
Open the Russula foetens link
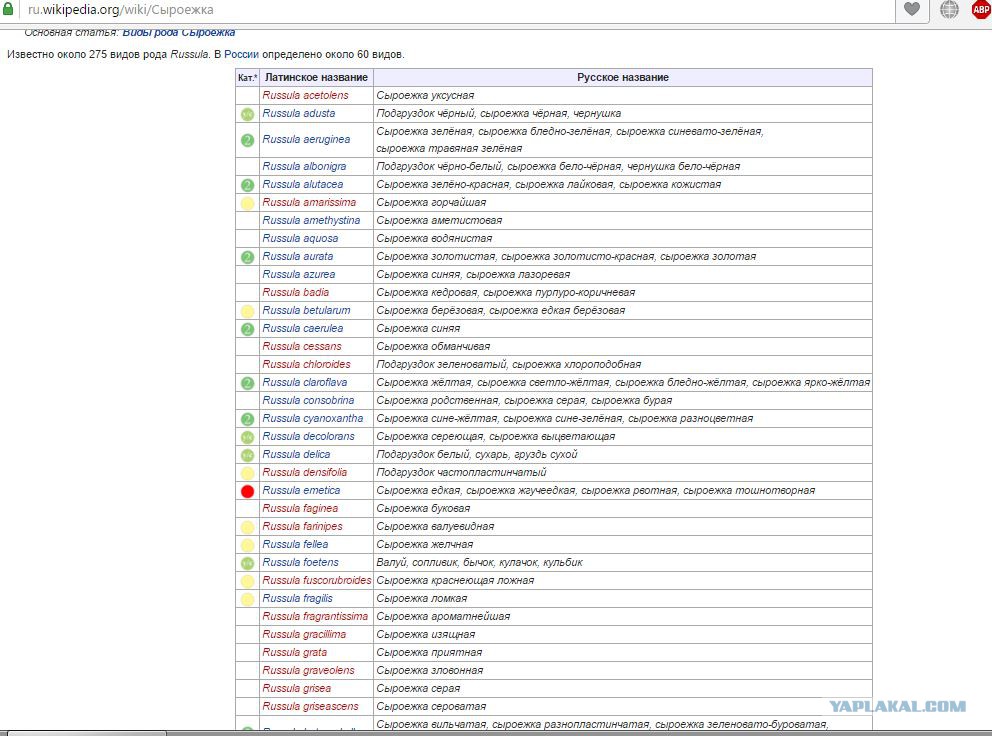point(301,563)
